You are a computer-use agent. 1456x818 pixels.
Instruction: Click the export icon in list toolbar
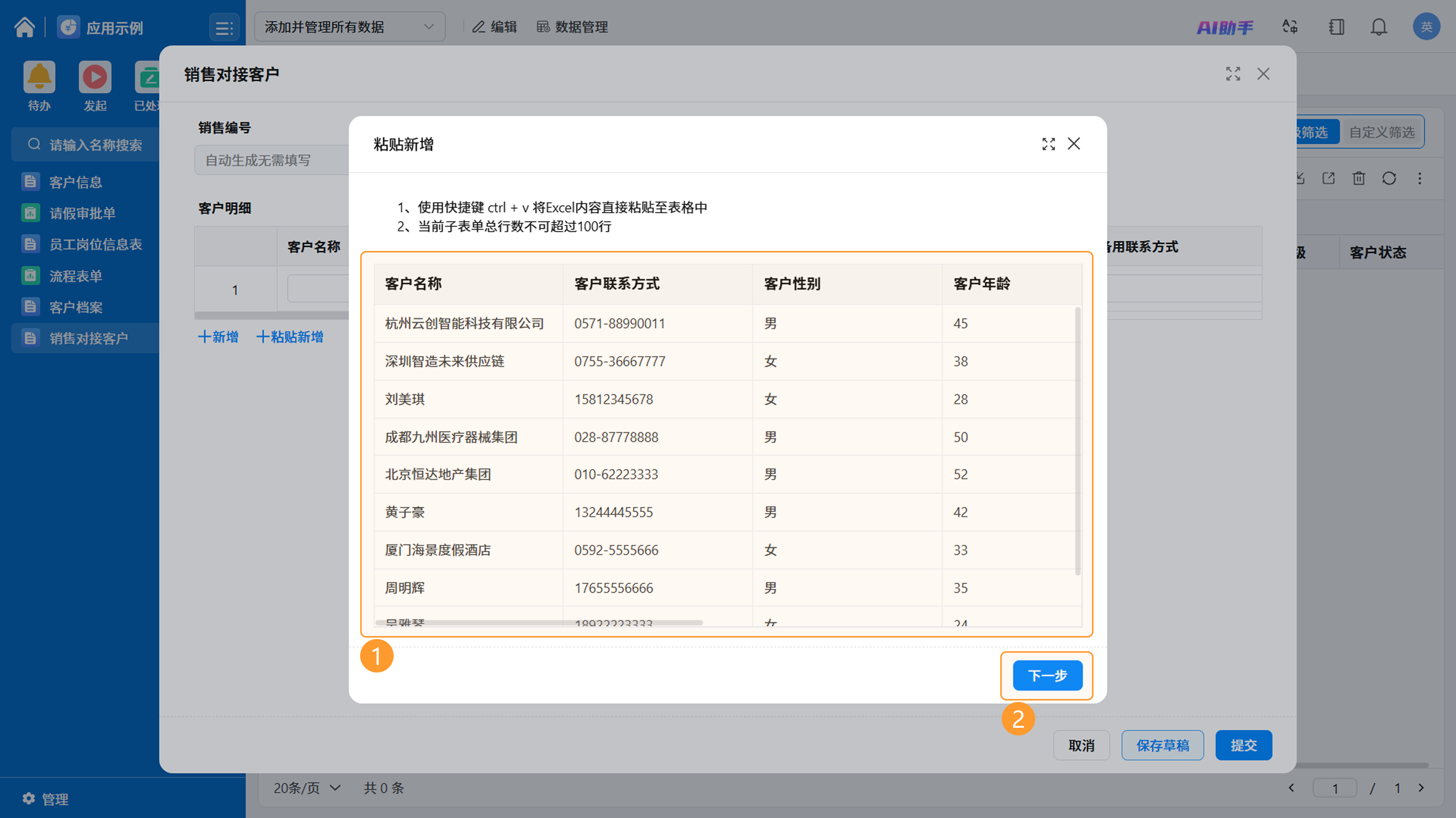point(1328,179)
